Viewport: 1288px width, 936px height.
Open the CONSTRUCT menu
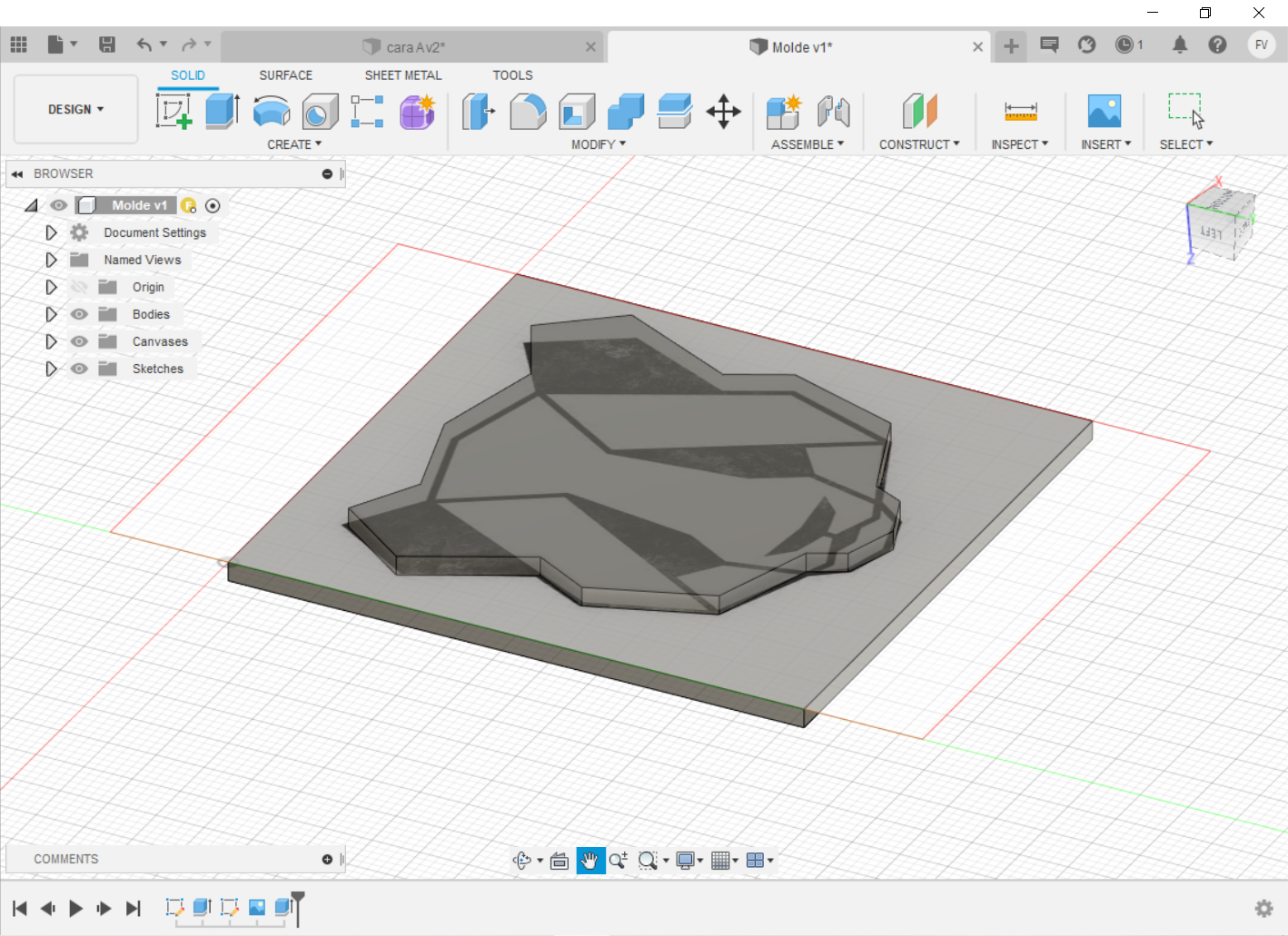click(918, 144)
